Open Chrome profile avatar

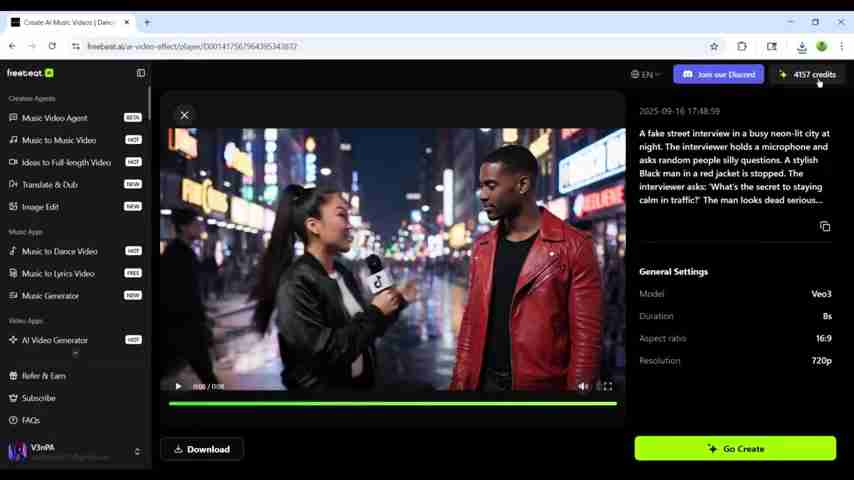point(822,46)
